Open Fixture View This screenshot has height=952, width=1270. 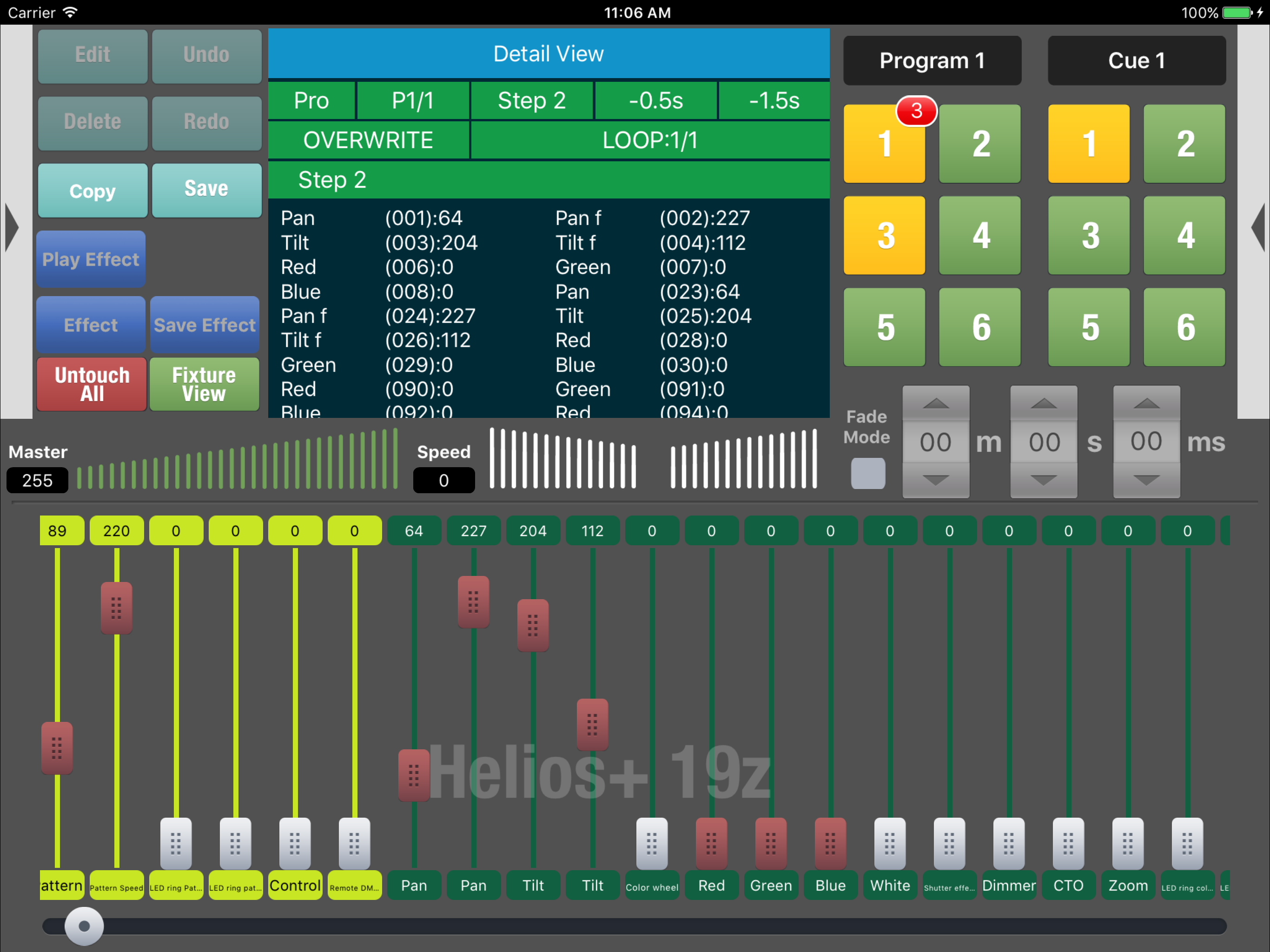pos(204,384)
